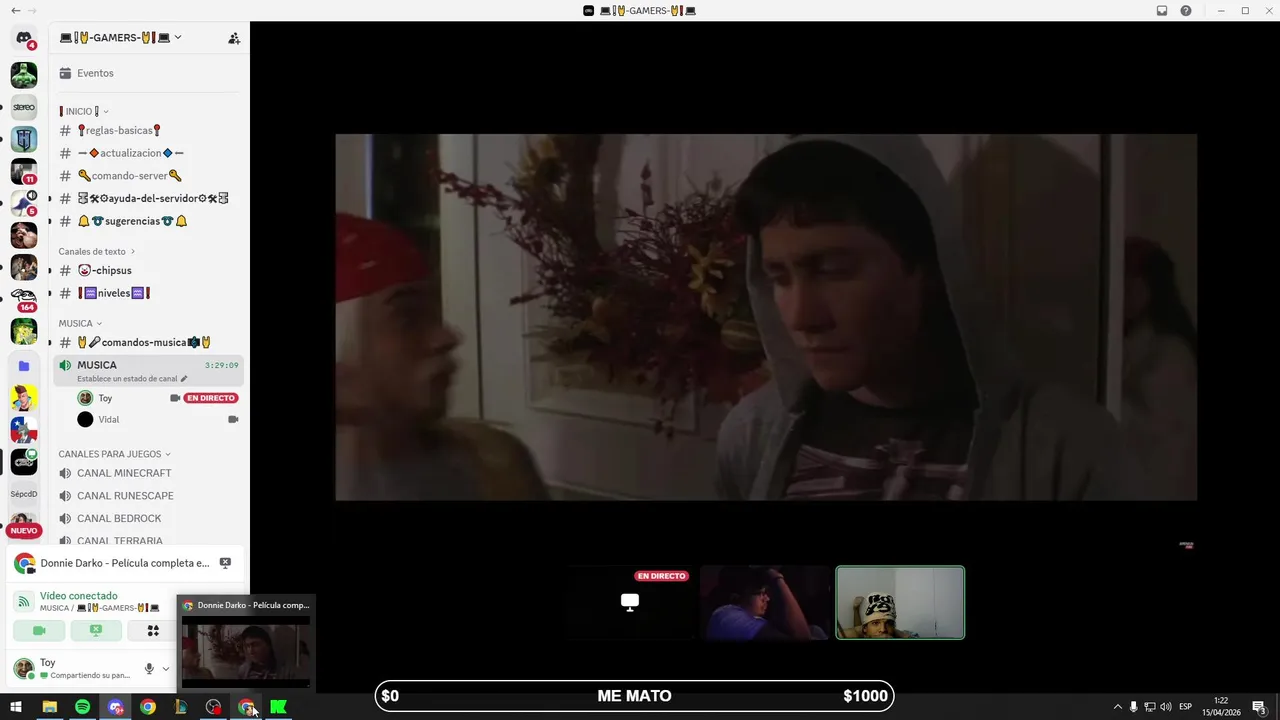The width and height of the screenshot is (1280, 720).
Task: Toggle screen share button in voice panel
Action: (96, 630)
